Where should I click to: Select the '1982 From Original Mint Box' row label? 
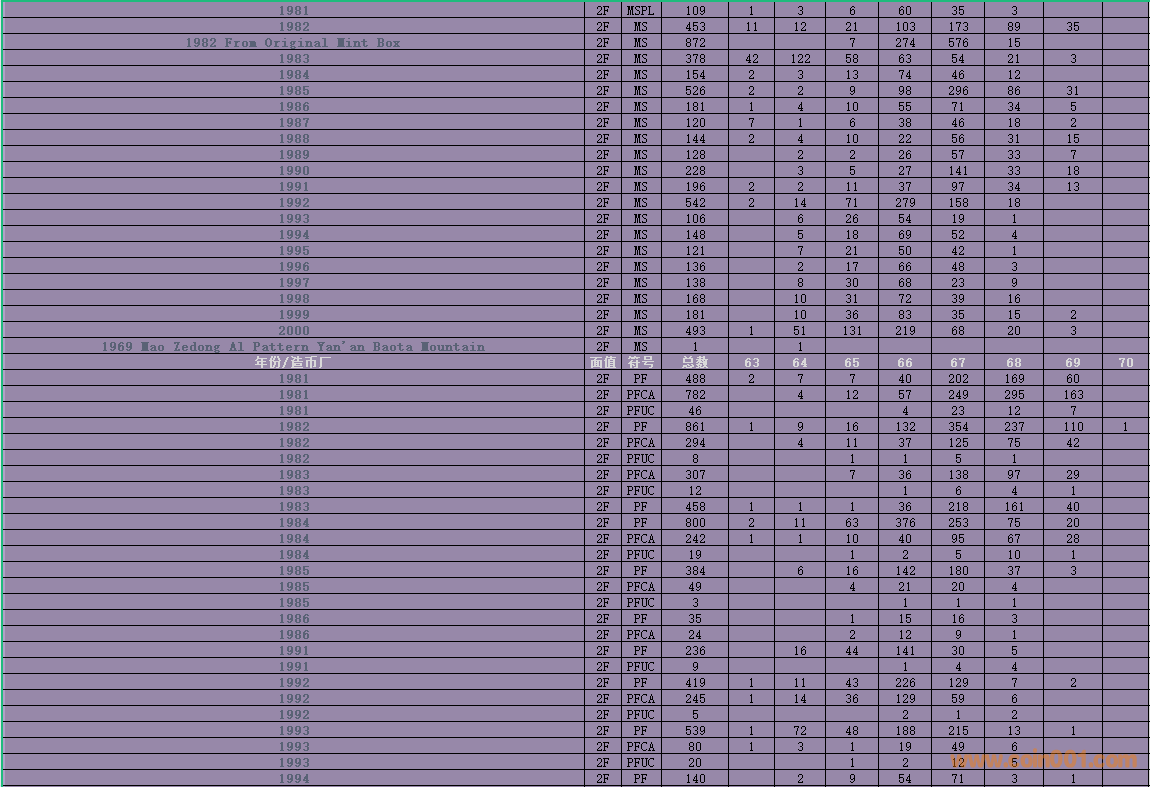click(x=293, y=43)
